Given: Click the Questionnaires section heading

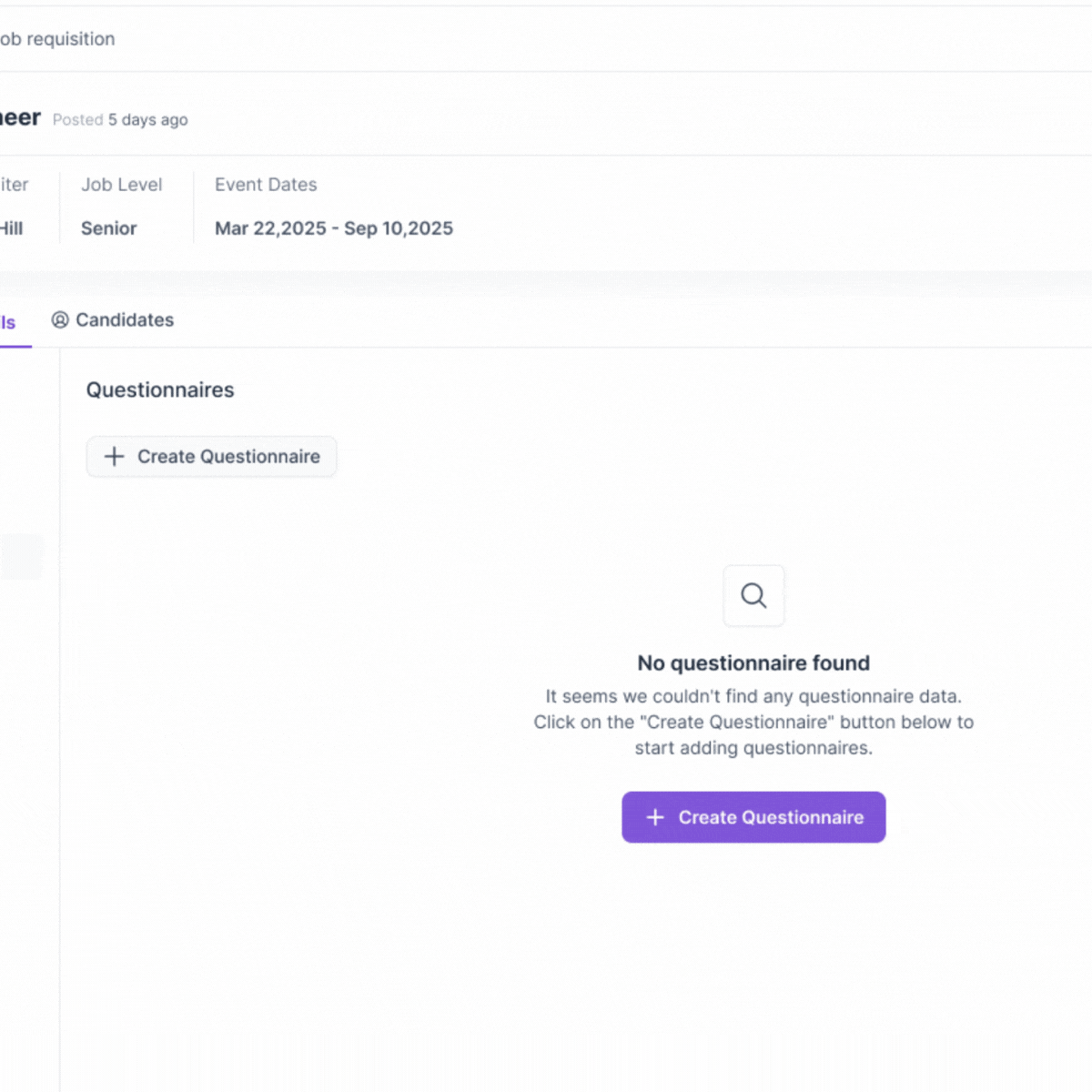Looking at the screenshot, I should click(x=160, y=389).
